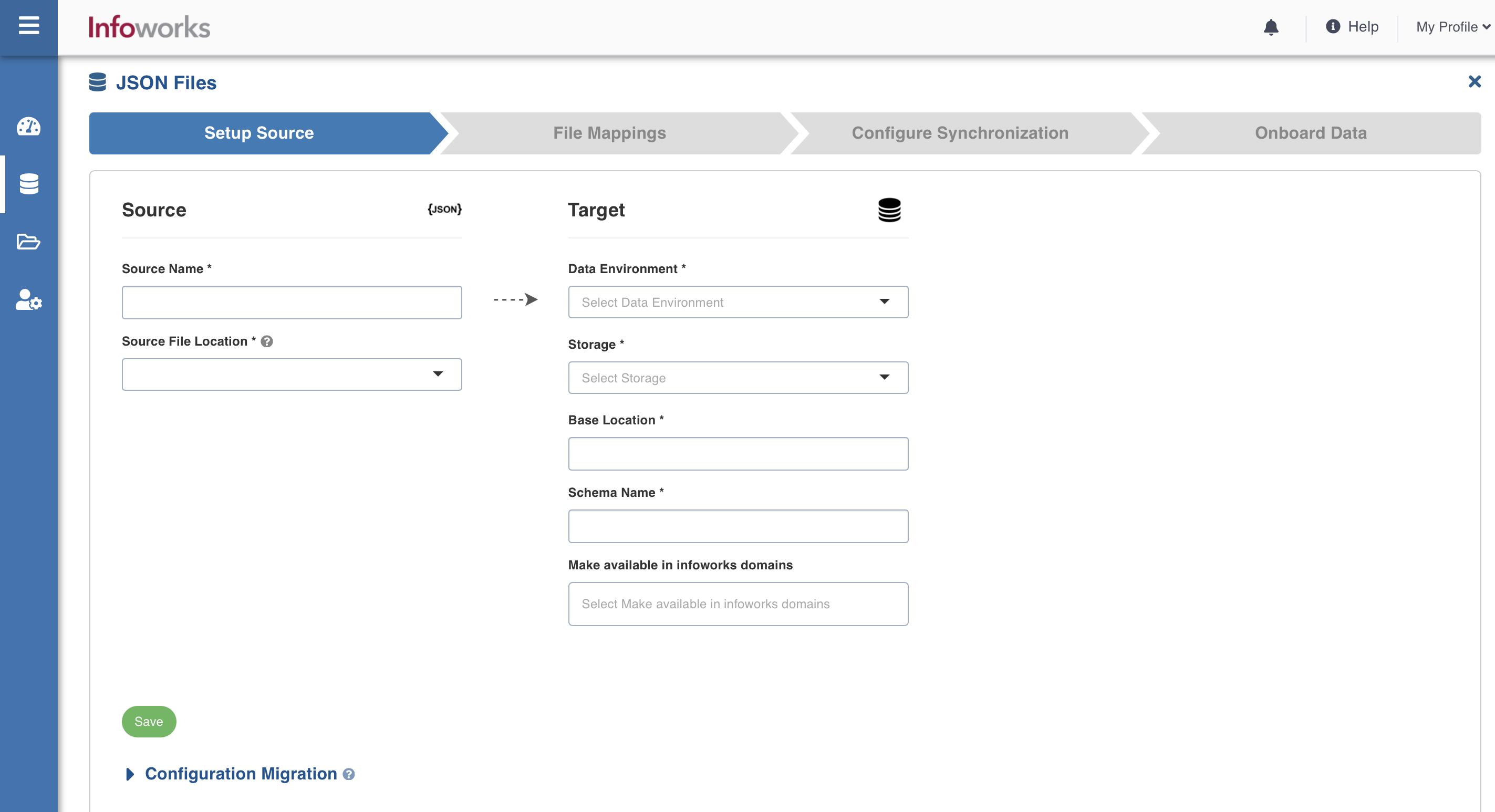Open the dashboard gauge icon in sidebar
The image size is (1495, 812).
coord(28,127)
